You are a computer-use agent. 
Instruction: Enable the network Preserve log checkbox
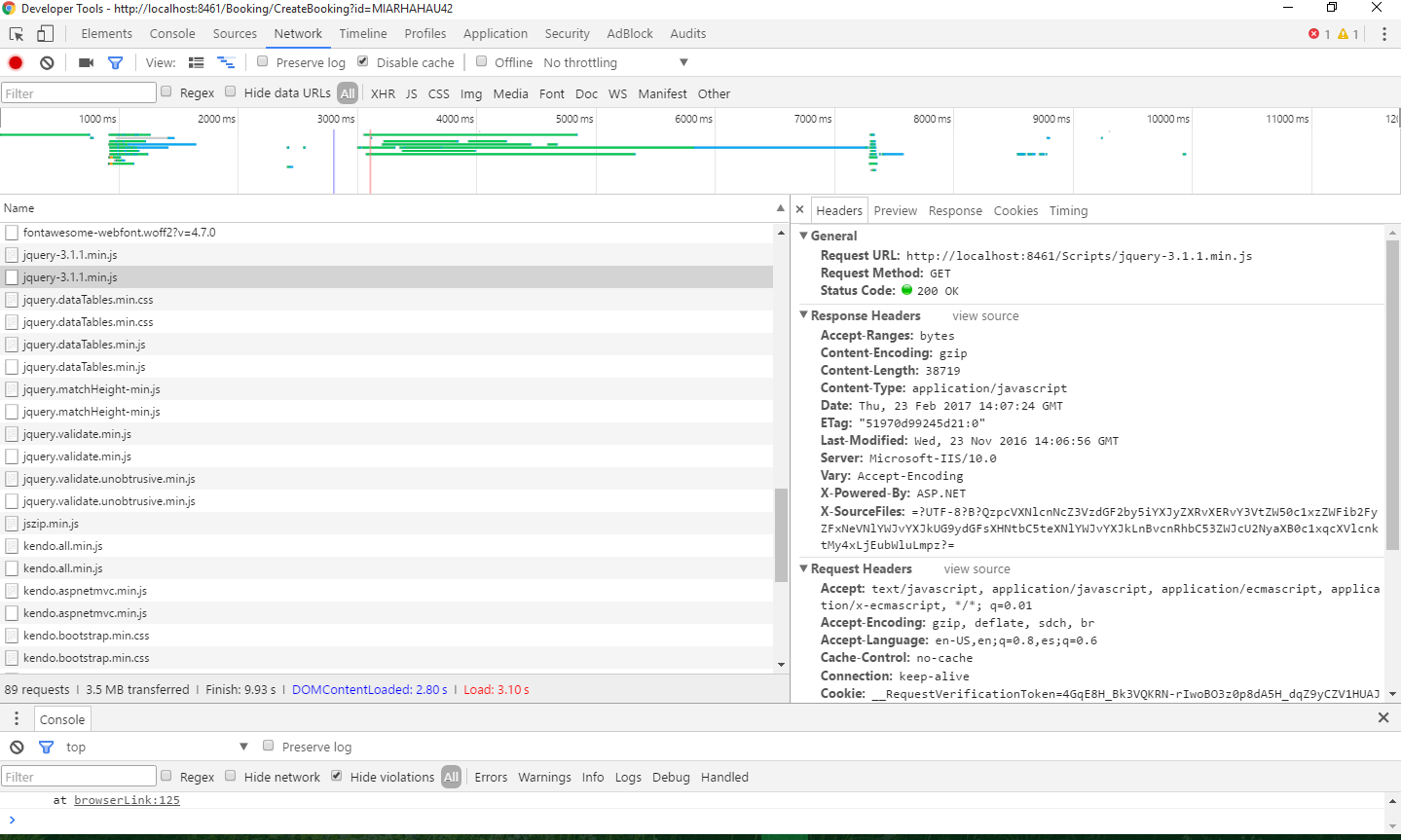(263, 61)
